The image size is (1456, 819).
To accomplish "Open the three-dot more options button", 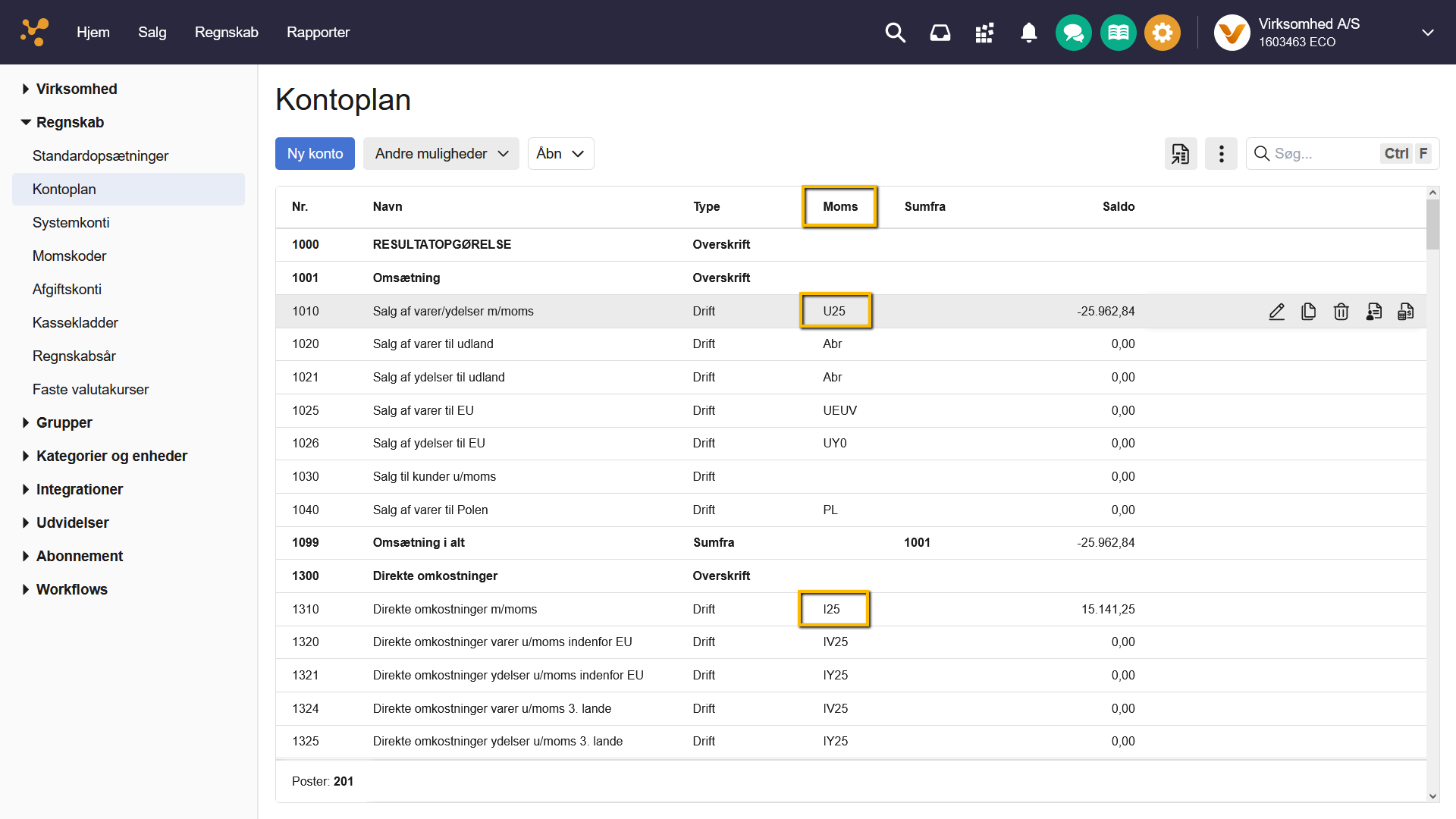I will coord(1221,154).
